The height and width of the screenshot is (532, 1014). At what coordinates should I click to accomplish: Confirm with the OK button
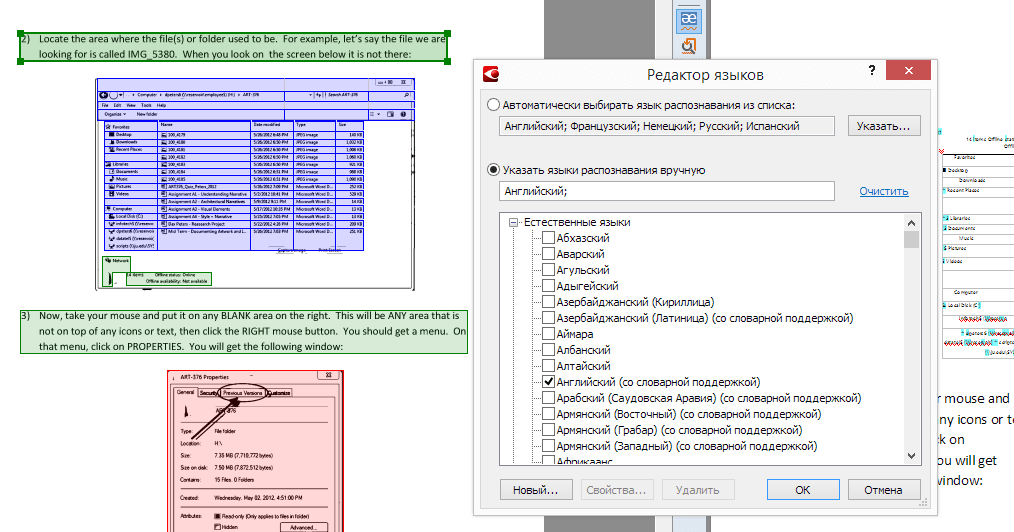(801, 490)
